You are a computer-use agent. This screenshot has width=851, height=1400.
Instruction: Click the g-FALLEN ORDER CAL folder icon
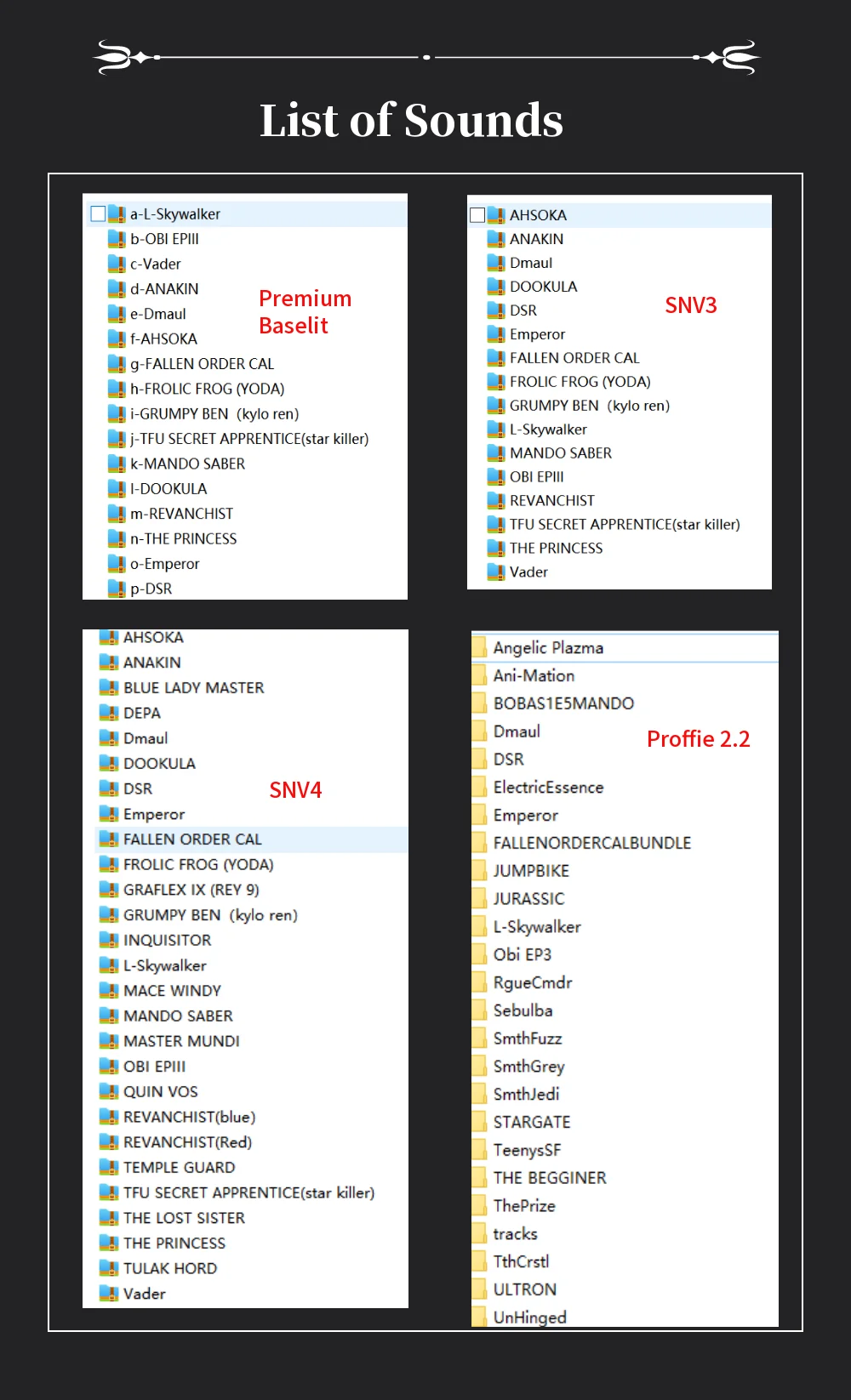point(117,364)
